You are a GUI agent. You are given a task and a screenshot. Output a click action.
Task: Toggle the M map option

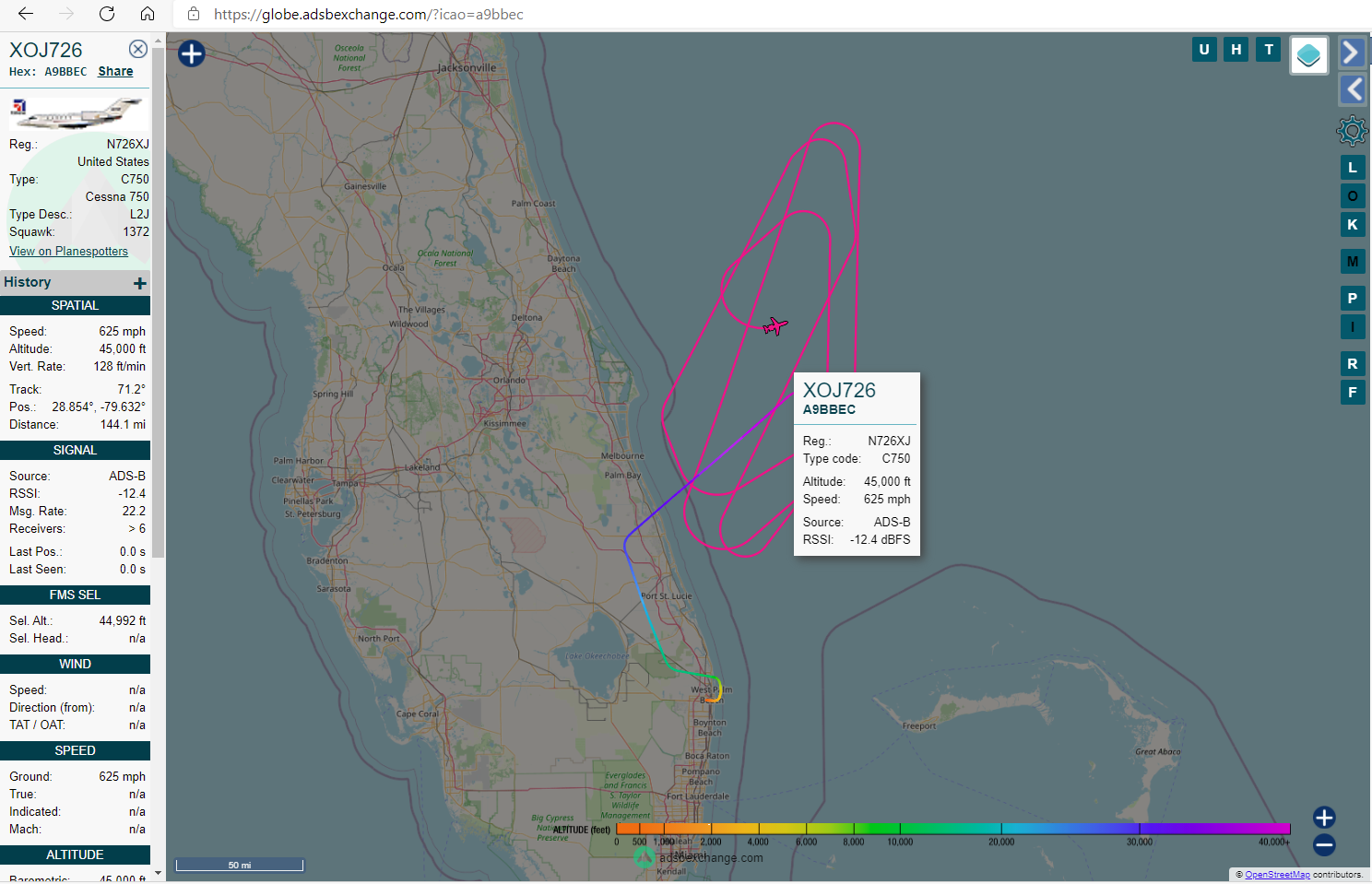pyautogui.click(x=1353, y=262)
